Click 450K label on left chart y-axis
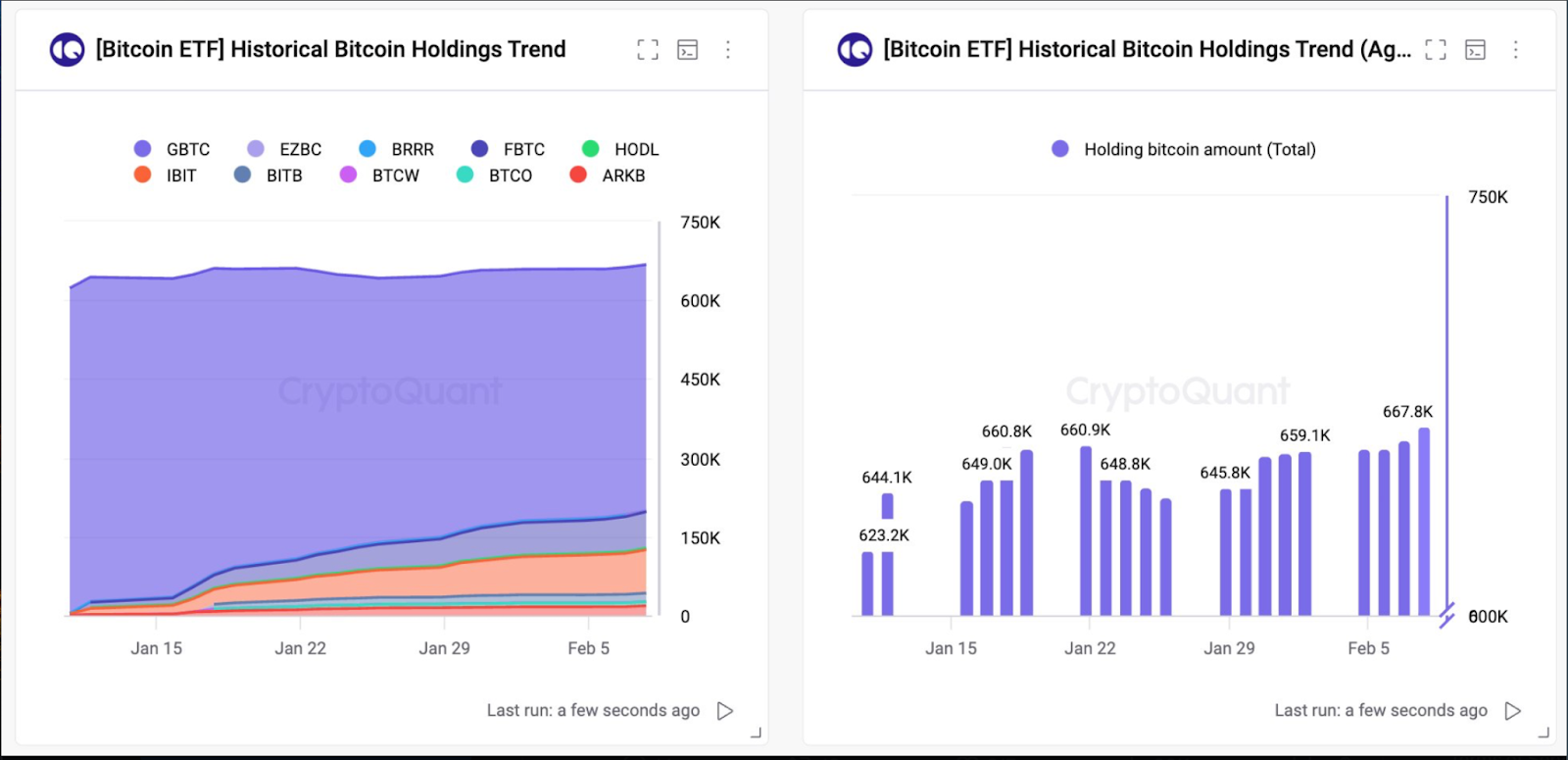Image resolution: width=1568 pixels, height=760 pixels. [701, 380]
